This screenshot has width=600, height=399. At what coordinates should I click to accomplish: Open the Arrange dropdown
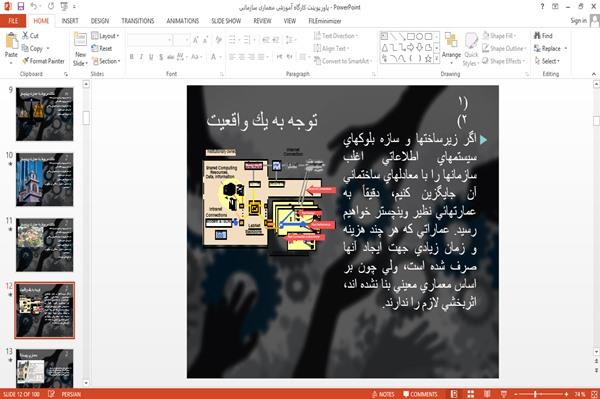pyautogui.click(x=451, y=47)
